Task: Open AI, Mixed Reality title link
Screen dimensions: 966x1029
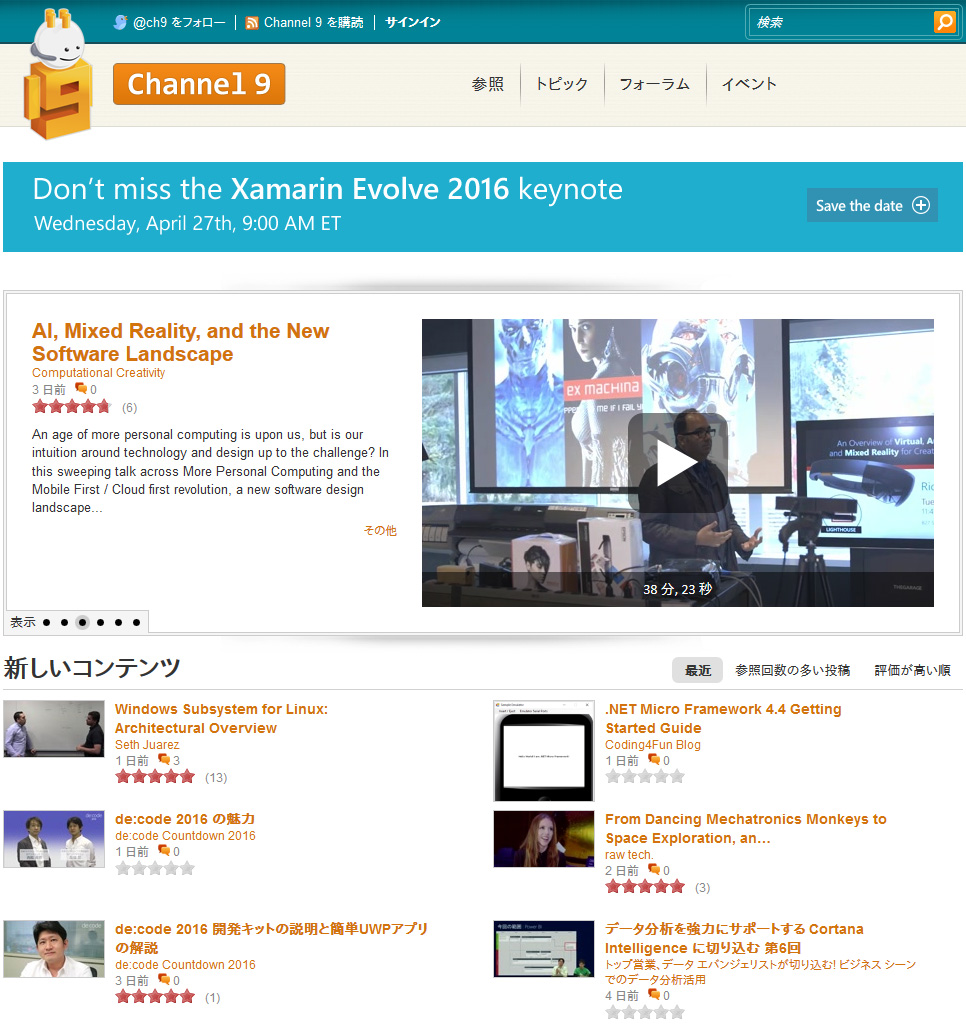Action: [180, 342]
